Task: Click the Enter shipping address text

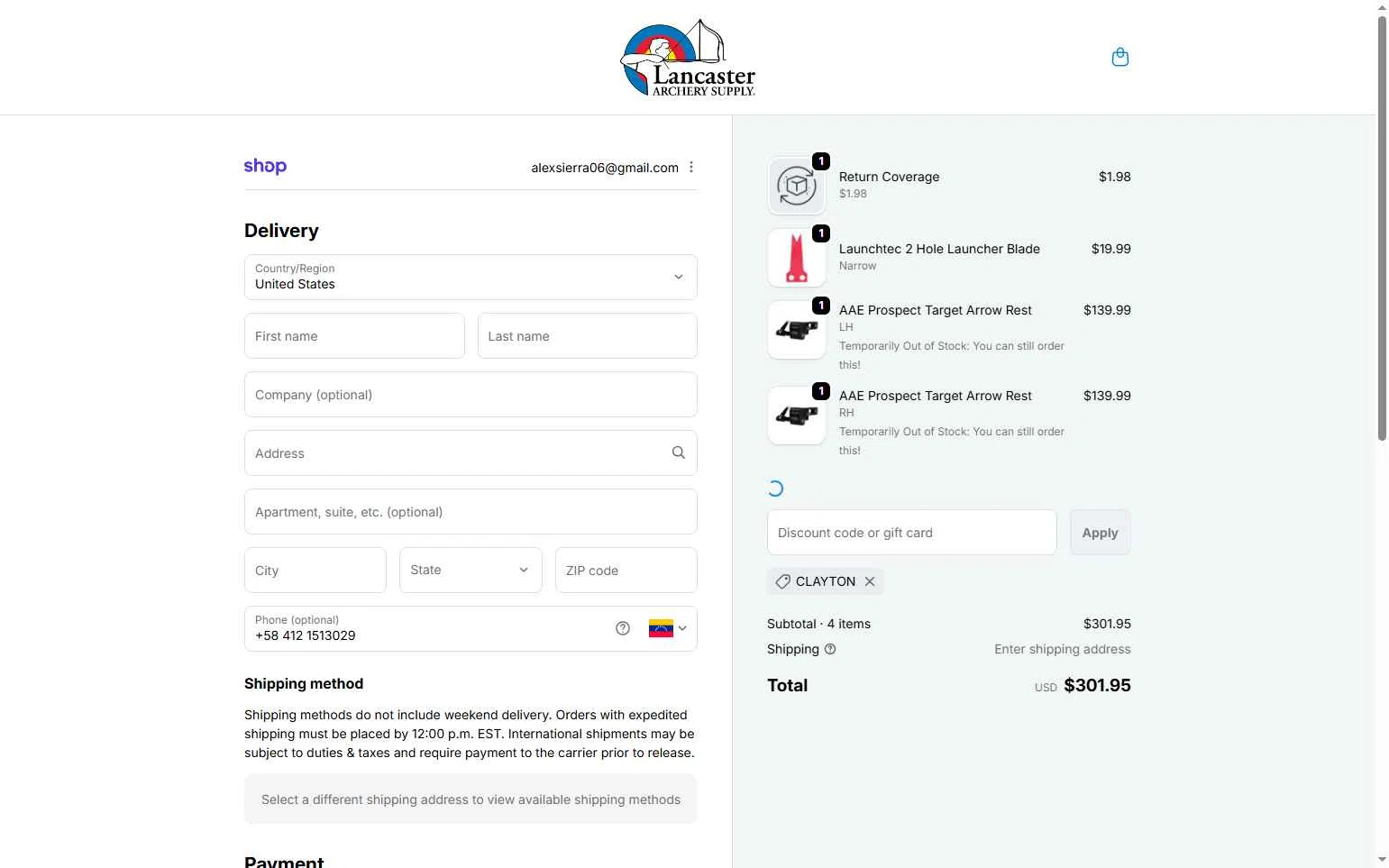Action: point(1063,649)
